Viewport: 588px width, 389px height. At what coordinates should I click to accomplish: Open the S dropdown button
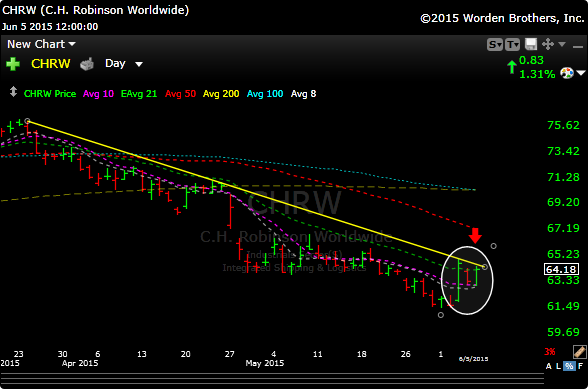coord(495,45)
